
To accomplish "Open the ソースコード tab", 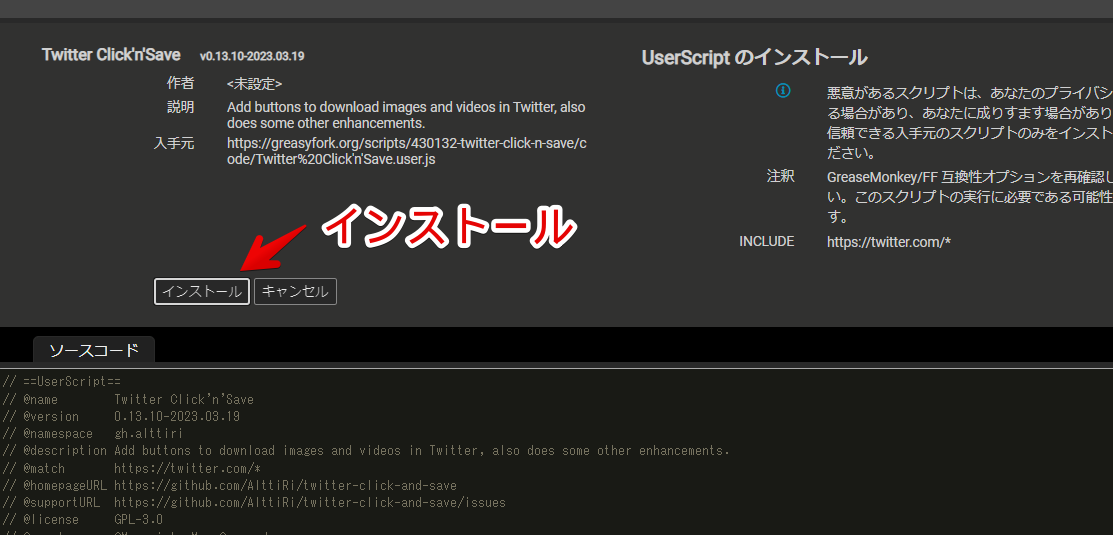I will pyautogui.click(x=94, y=350).
